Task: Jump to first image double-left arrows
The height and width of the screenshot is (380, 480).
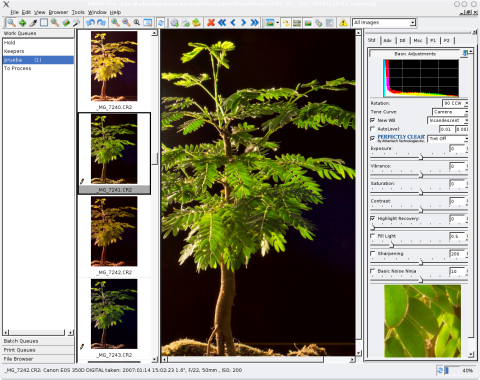Action: (222, 23)
